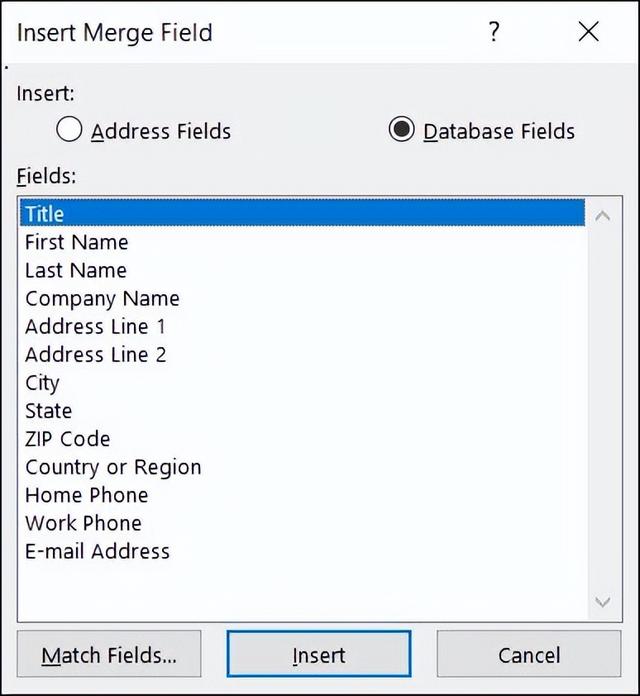Choose Address Line 2 from the list
Viewport: 640px width, 696px height.
click(x=303, y=355)
